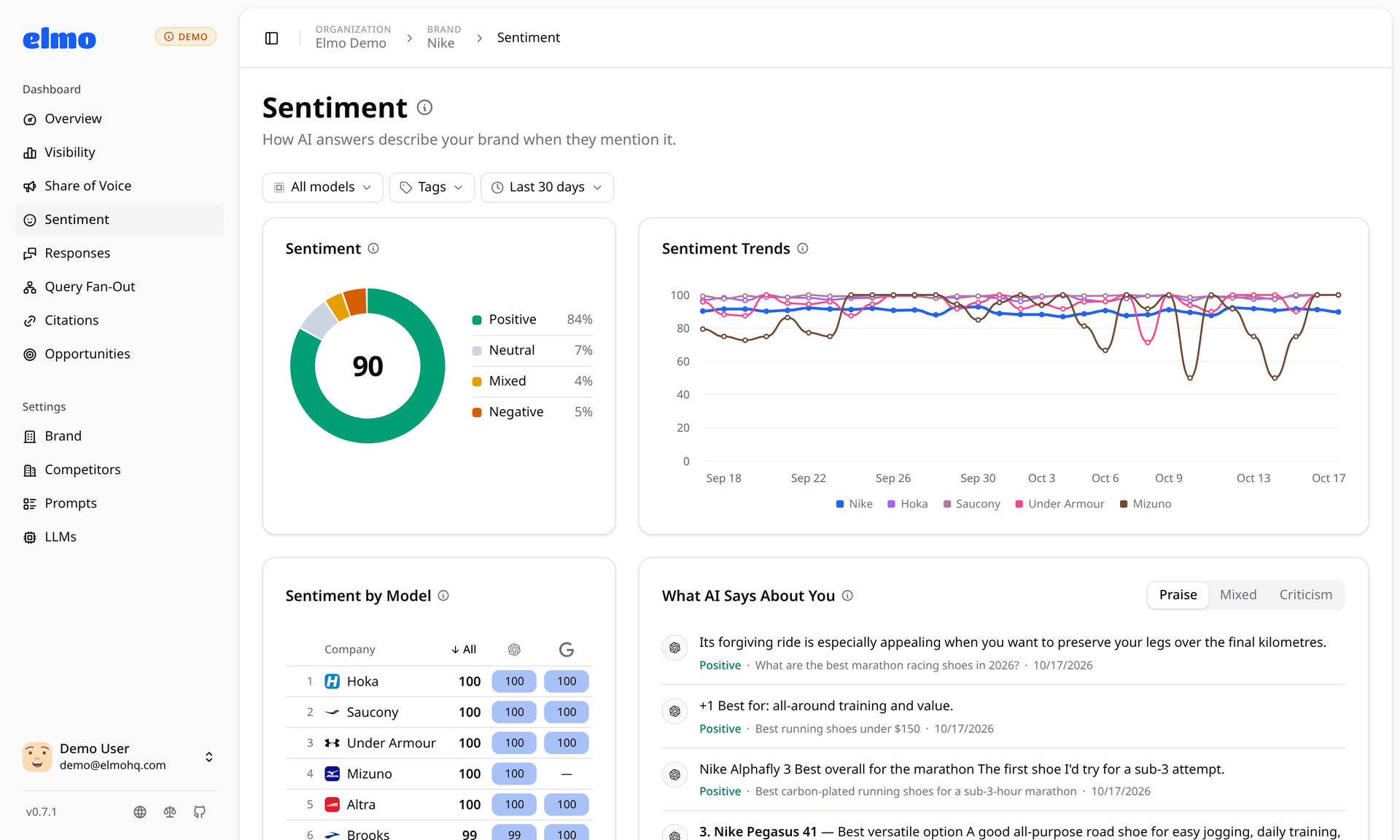Click the ChatGPT column header icon
The width and height of the screenshot is (1400, 840).
click(x=514, y=649)
